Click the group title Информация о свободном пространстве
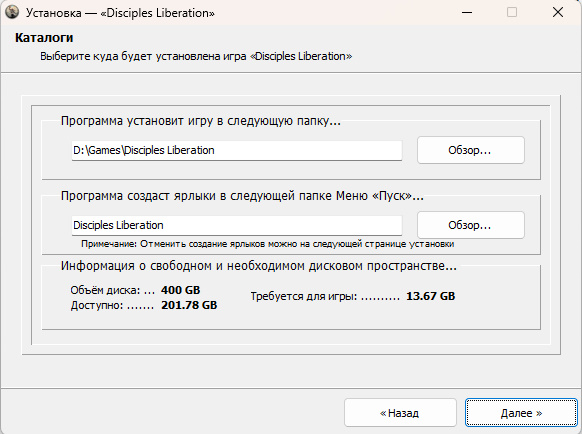The width and height of the screenshot is (582, 434). click(258, 266)
